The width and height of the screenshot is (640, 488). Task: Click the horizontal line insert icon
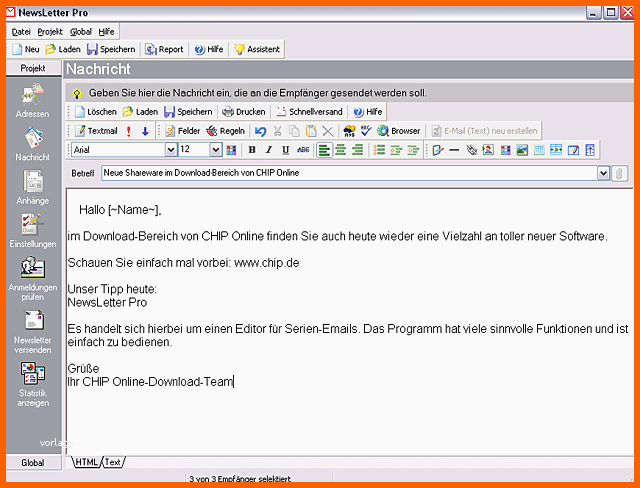(454, 150)
